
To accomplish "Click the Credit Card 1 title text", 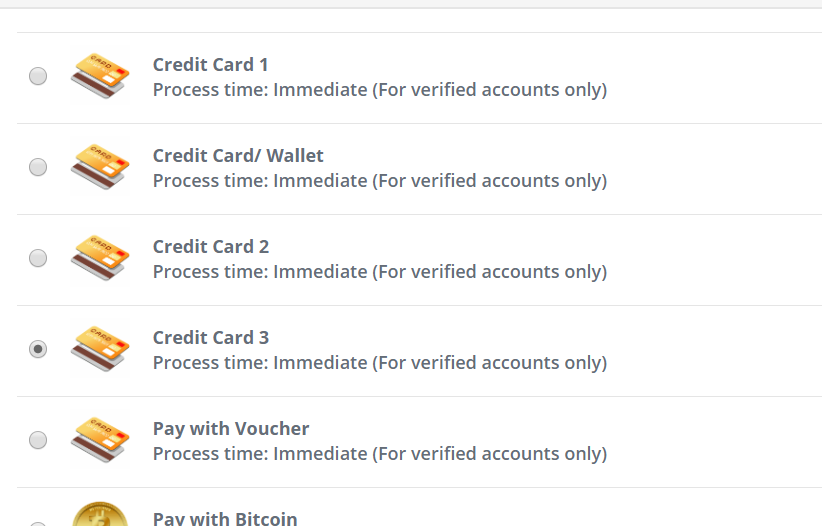I will click(210, 65).
